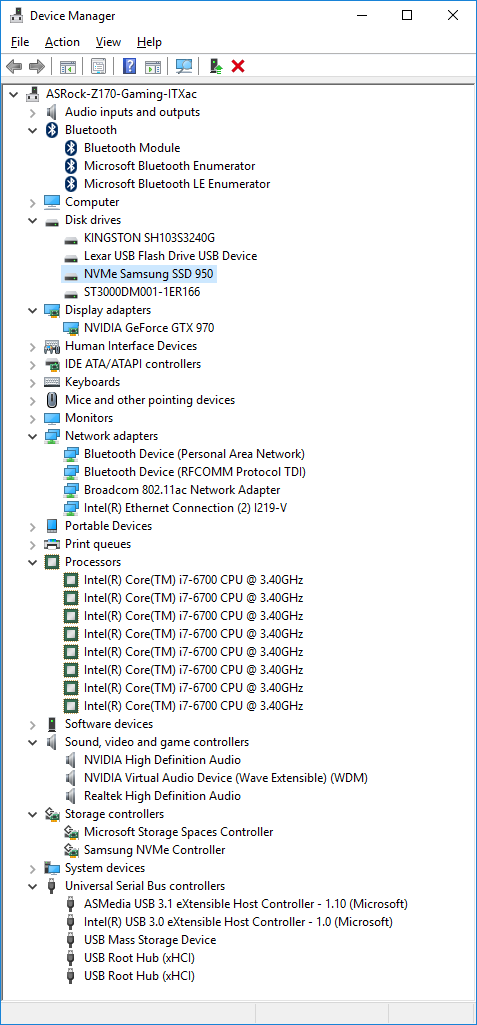The image size is (477, 1025).
Task: Click the Show/Hide Console Tree icon
Action: click(x=67, y=66)
